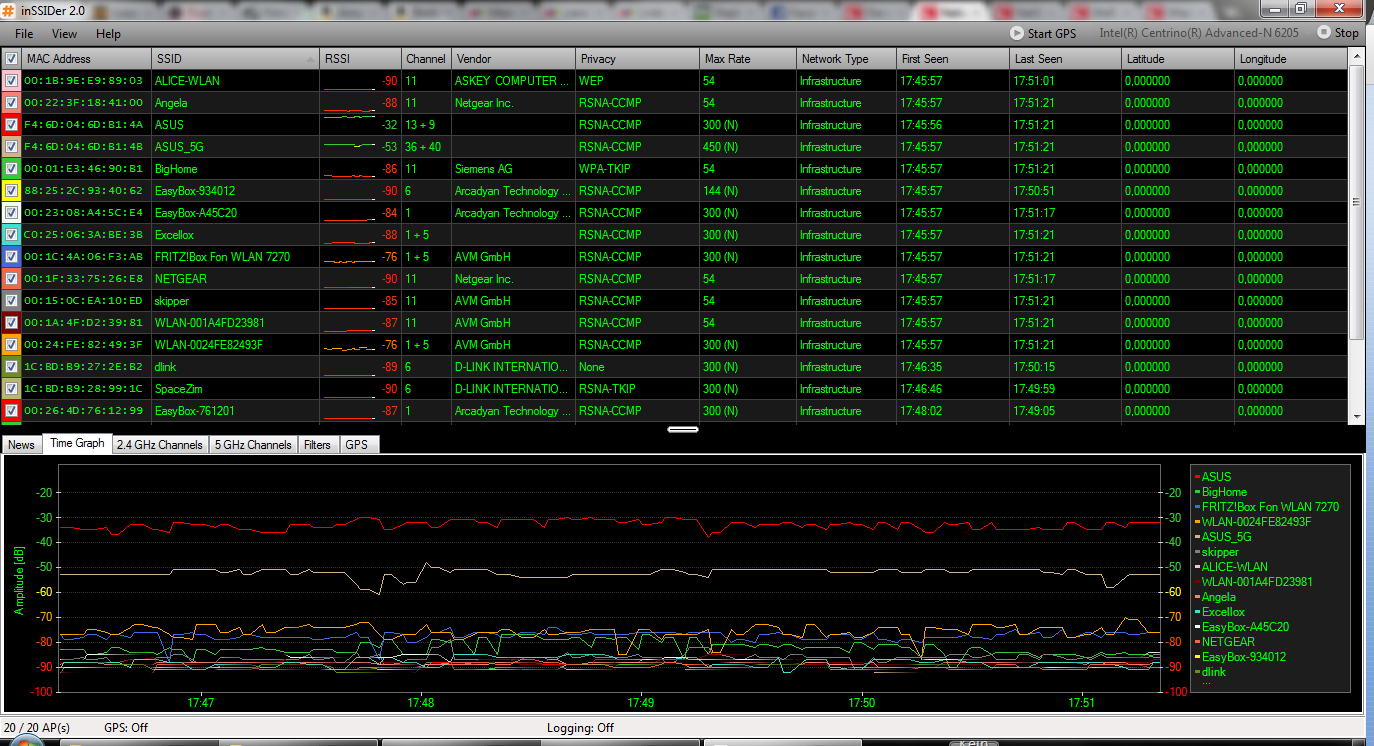This screenshot has height=746, width=1374.
Task: Switch to the 5 GHz Channels tab
Action: [253, 445]
